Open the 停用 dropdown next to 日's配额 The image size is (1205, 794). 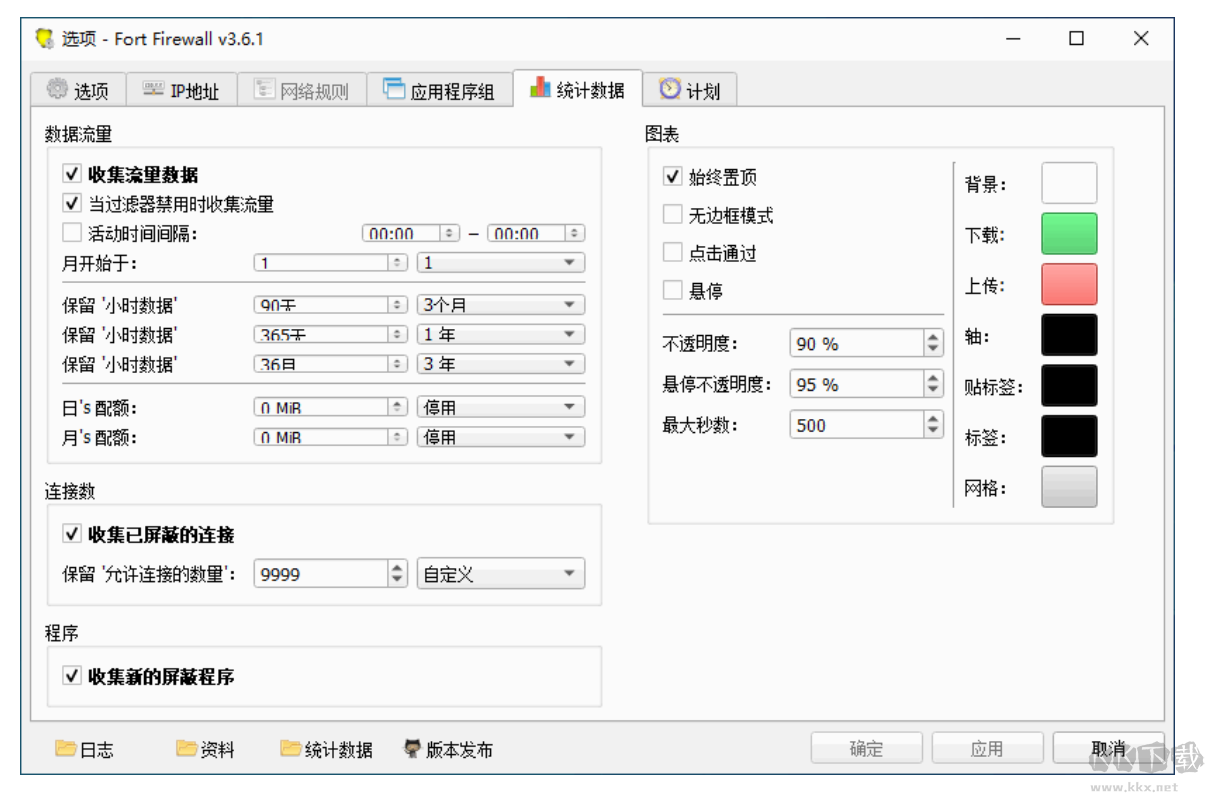point(500,406)
